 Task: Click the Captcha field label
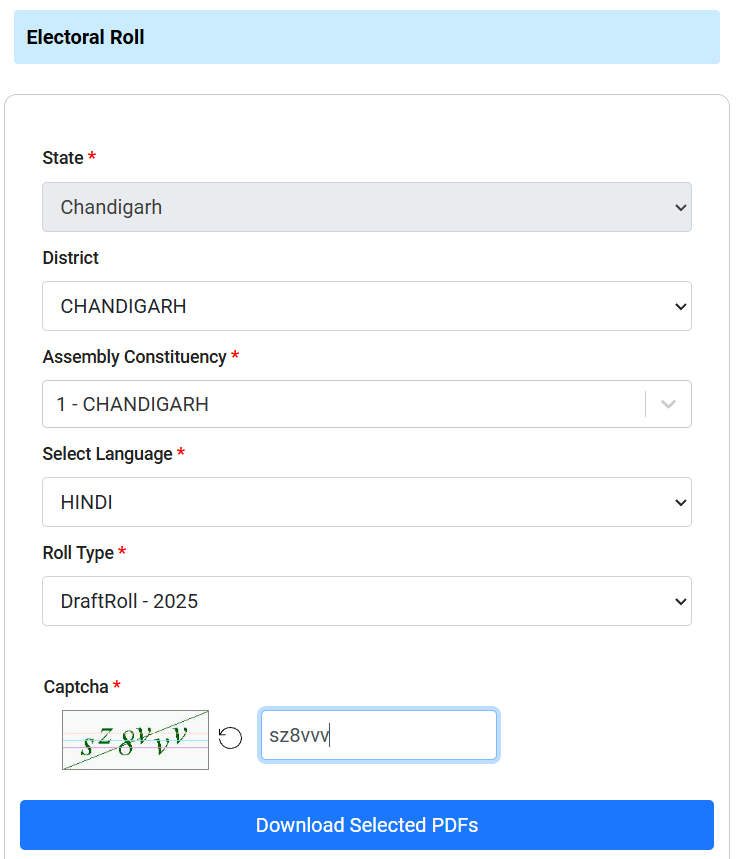tap(76, 687)
